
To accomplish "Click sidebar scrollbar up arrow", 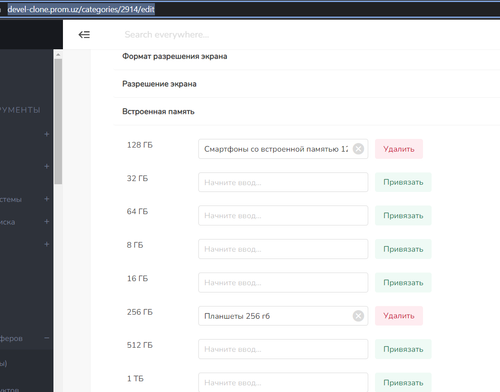I will [58, 54].
